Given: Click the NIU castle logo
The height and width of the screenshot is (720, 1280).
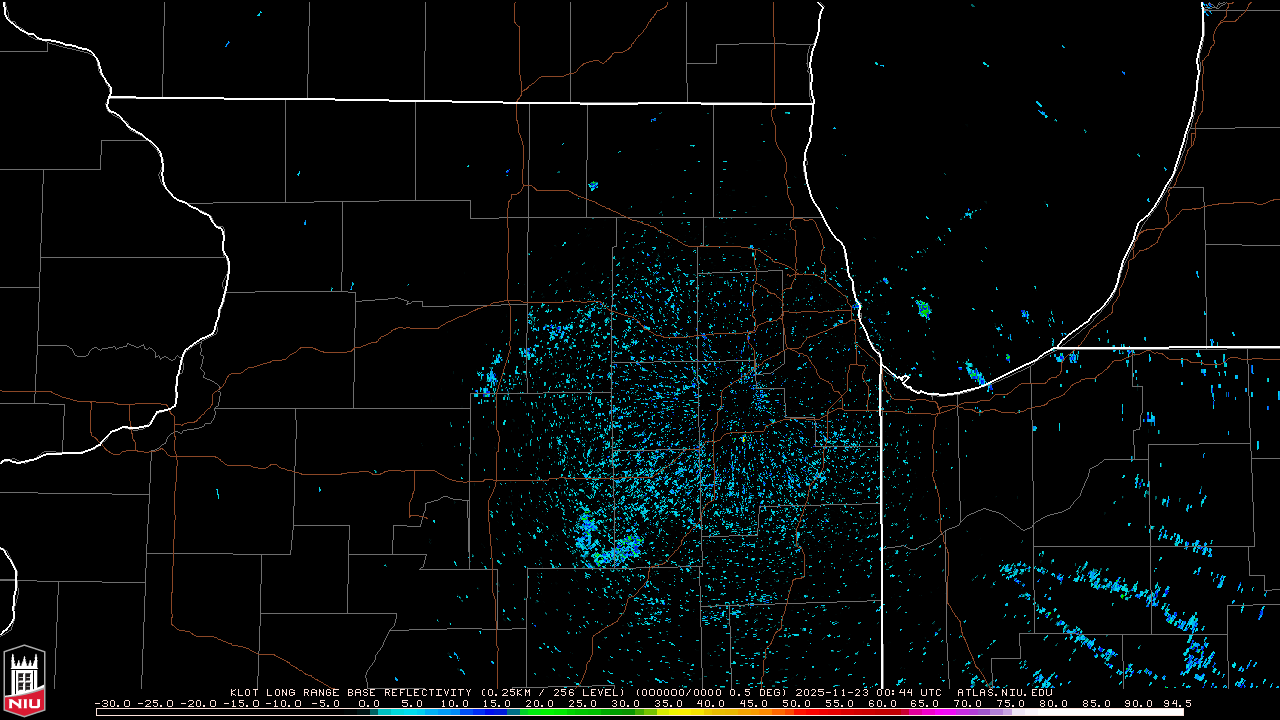Looking at the screenshot, I should [x=24, y=681].
